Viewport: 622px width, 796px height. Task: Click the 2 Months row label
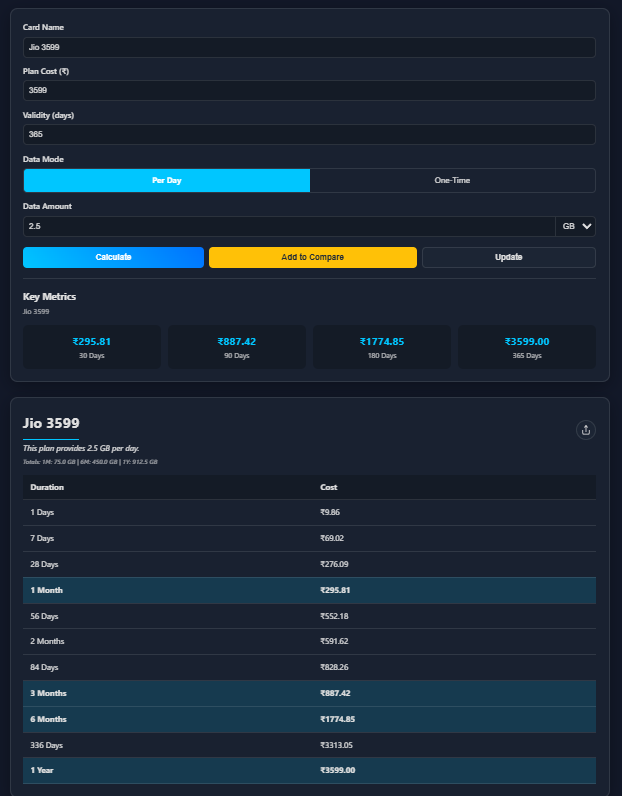tap(47, 642)
